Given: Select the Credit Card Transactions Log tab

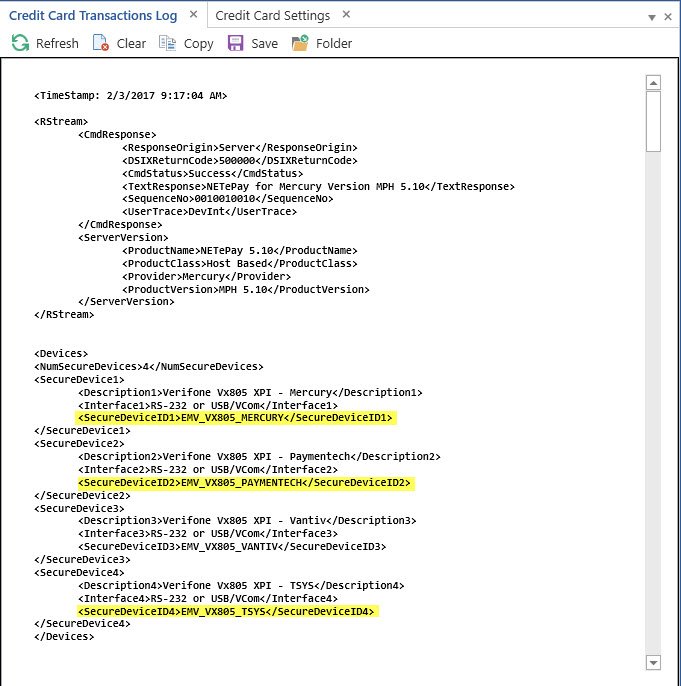Looking at the screenshot, I should tap(92, 15).
